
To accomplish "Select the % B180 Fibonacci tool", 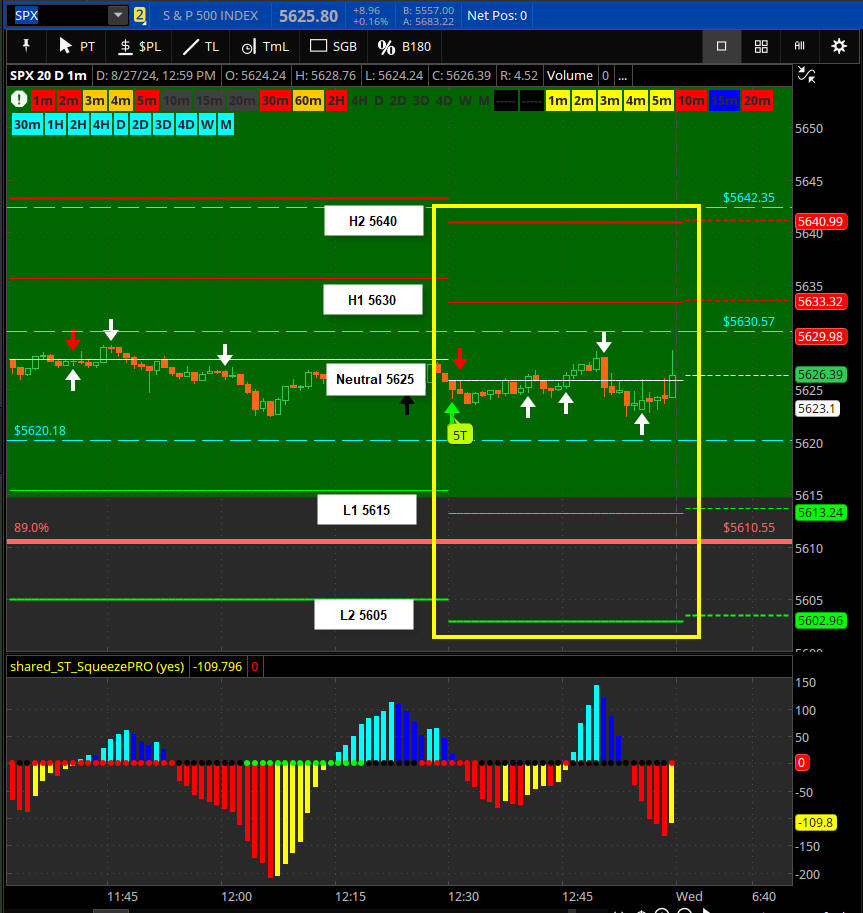I will tap(404, 47).
